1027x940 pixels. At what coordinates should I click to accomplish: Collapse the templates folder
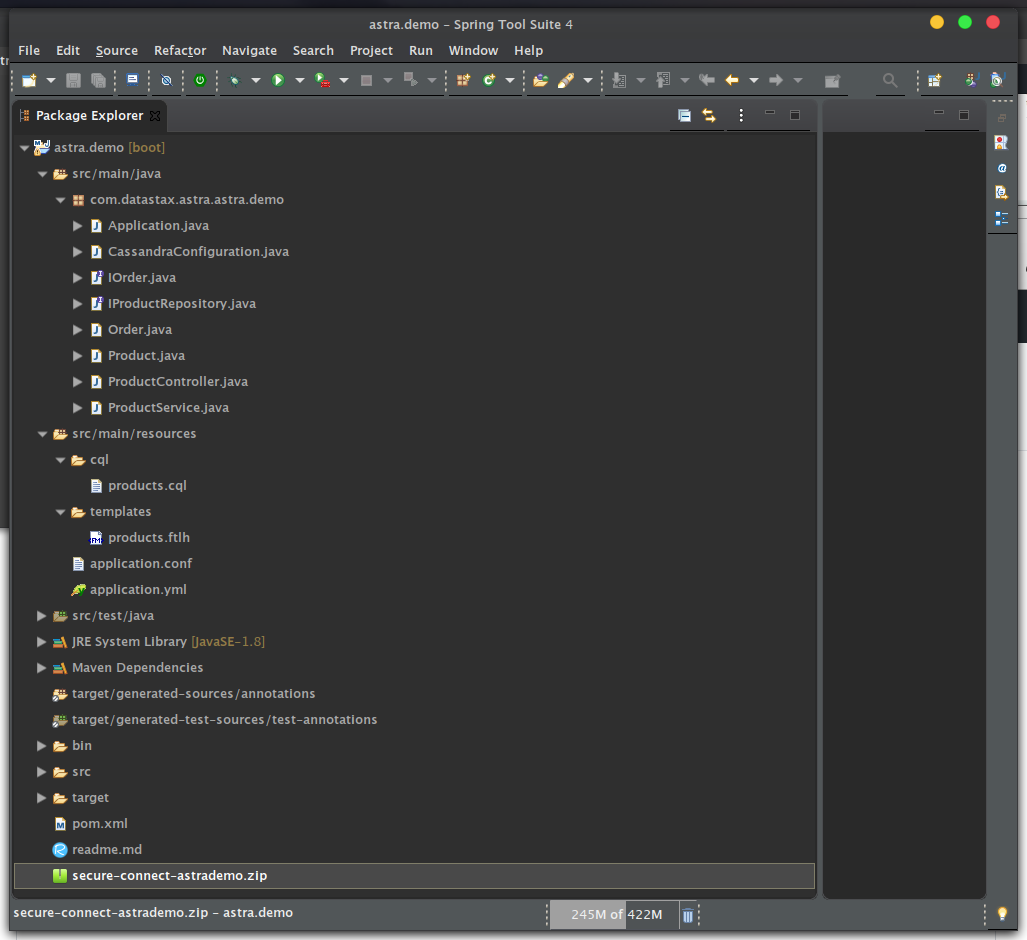pos(60,512)
